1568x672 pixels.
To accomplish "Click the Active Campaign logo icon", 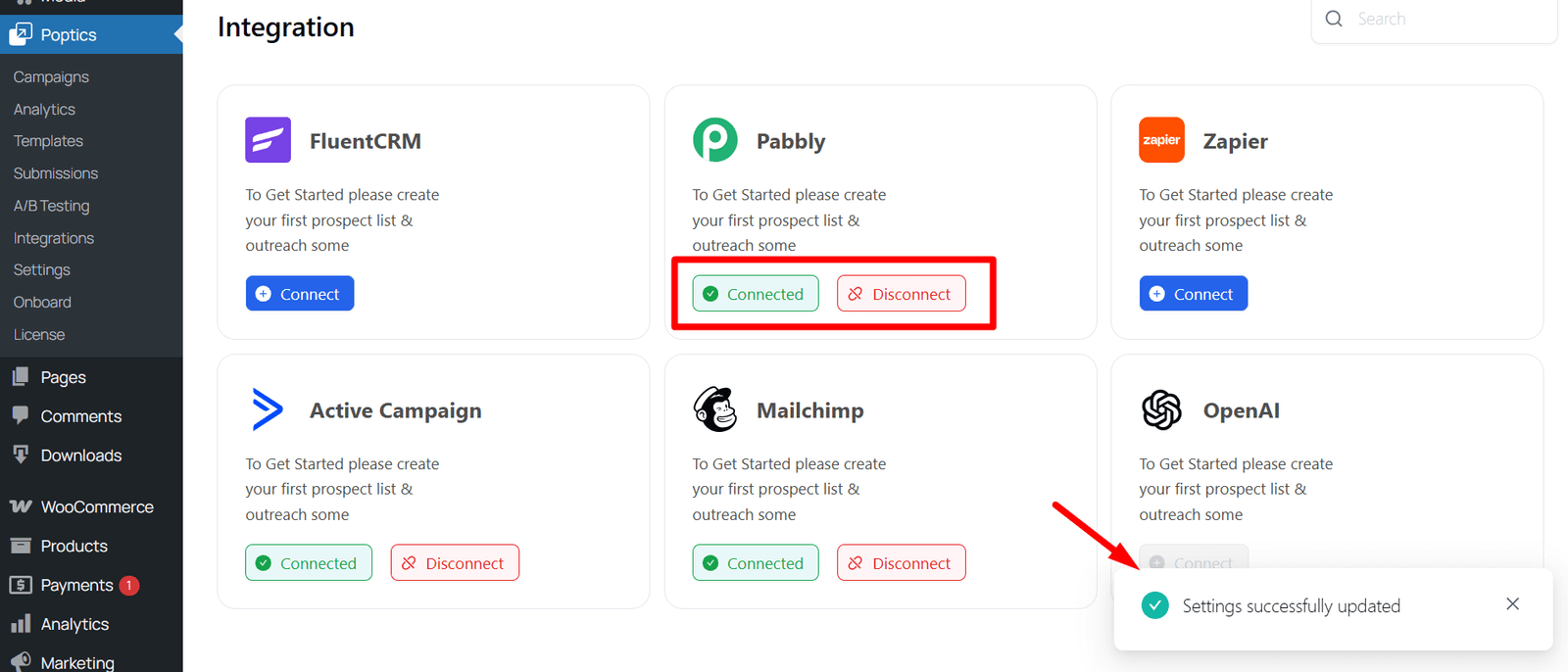I will [268, 409].
